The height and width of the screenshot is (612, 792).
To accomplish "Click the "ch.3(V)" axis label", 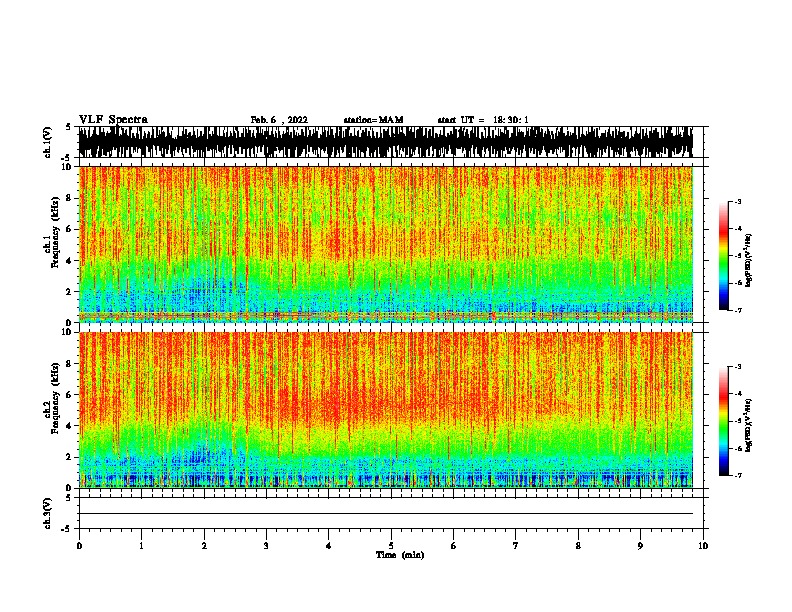I will coord(48,513).
